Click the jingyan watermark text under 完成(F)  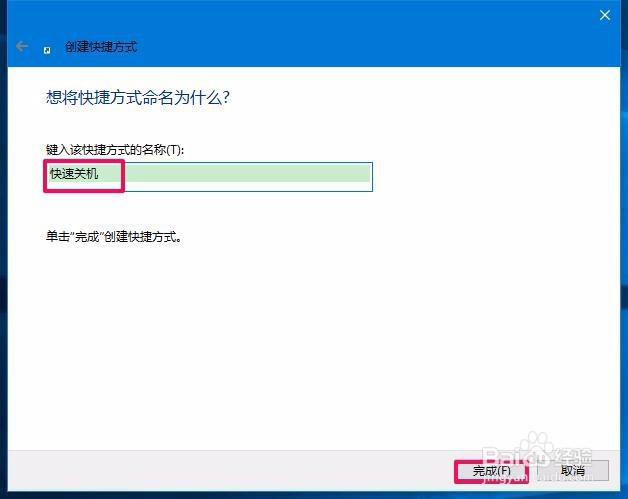(504, 478)
